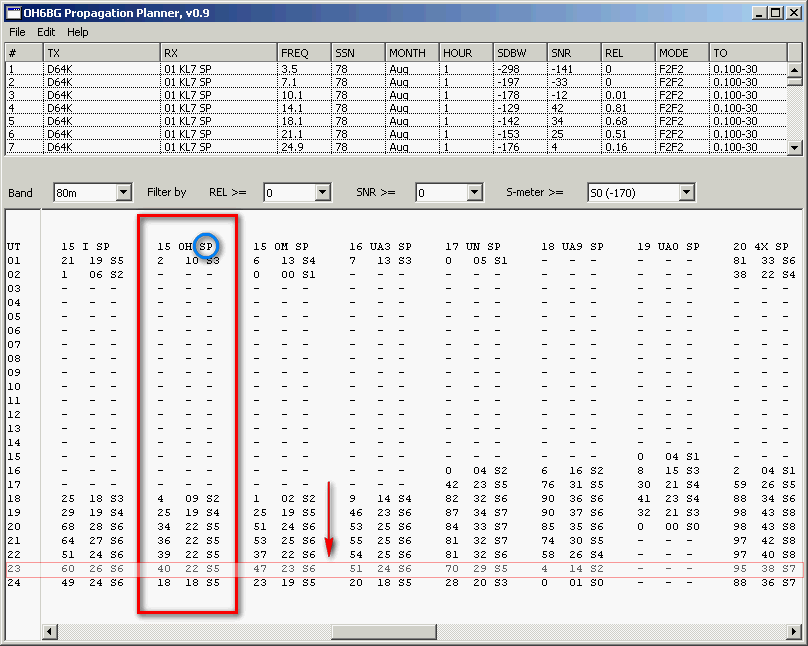Click the horizontal scrollbar thumb
This screenshot has width=808, height=646.
point(384,631)
